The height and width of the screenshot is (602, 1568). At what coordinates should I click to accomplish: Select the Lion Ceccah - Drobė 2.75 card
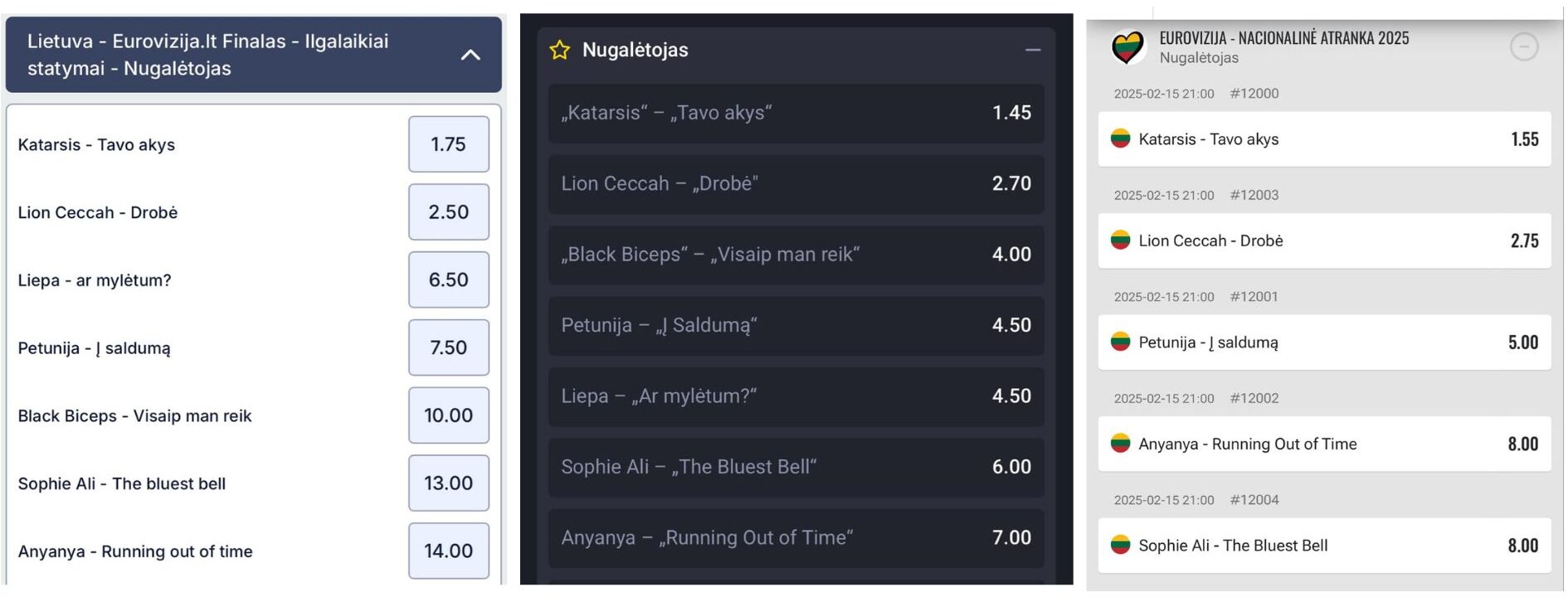(1324, 240)
